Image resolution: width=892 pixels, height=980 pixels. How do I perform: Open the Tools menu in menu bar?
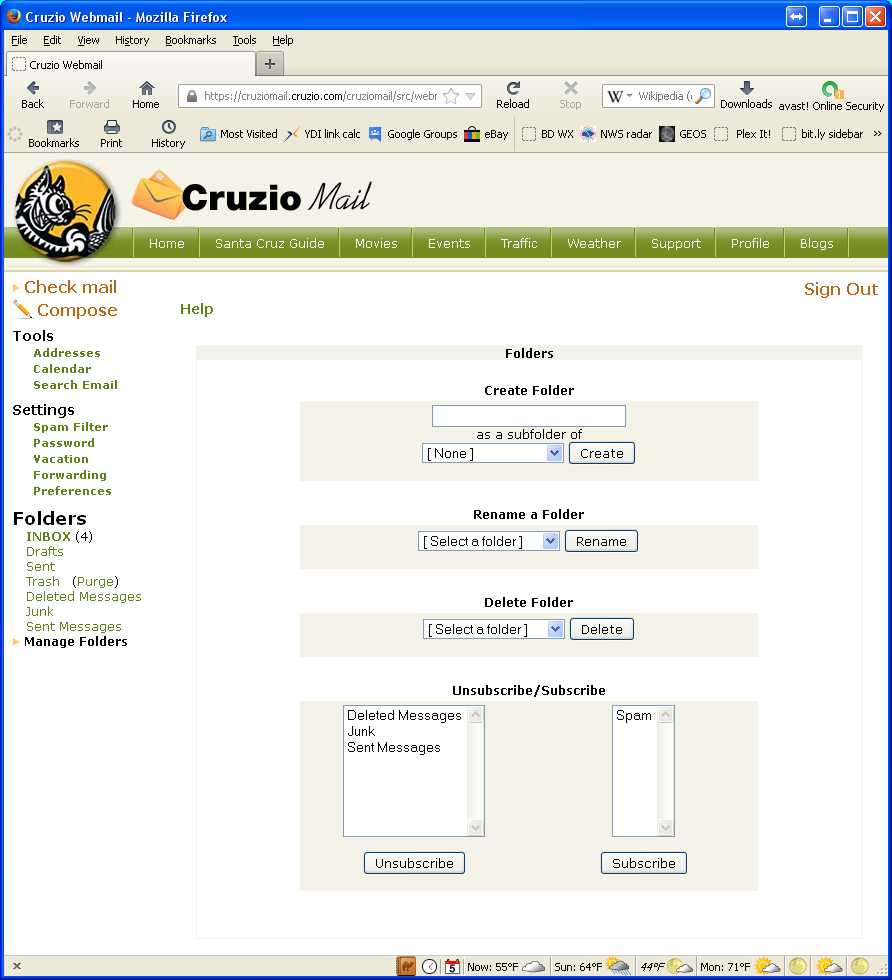click(244, 40)
